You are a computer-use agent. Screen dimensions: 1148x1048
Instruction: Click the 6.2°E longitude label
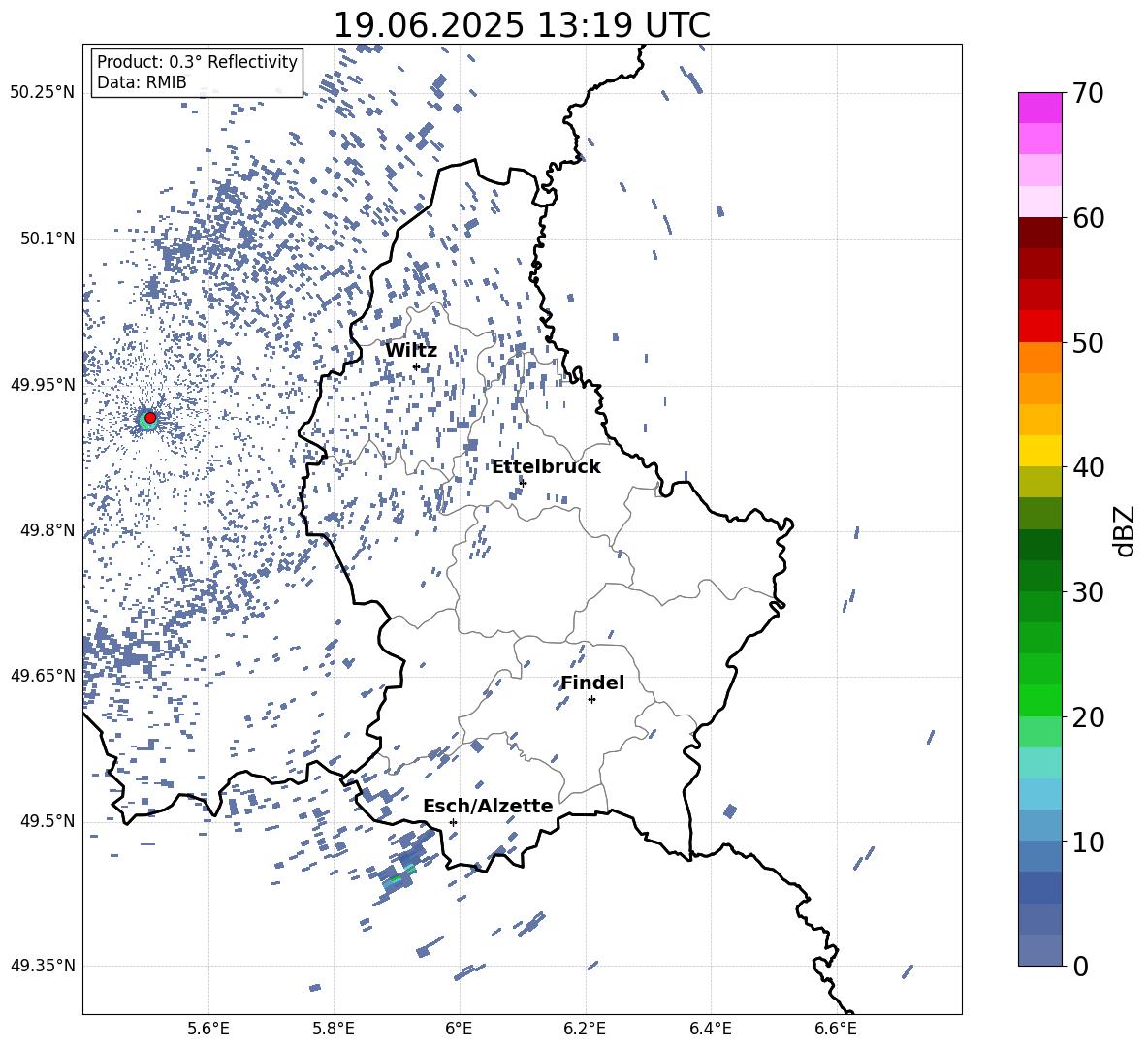[x=585, y=1029]
